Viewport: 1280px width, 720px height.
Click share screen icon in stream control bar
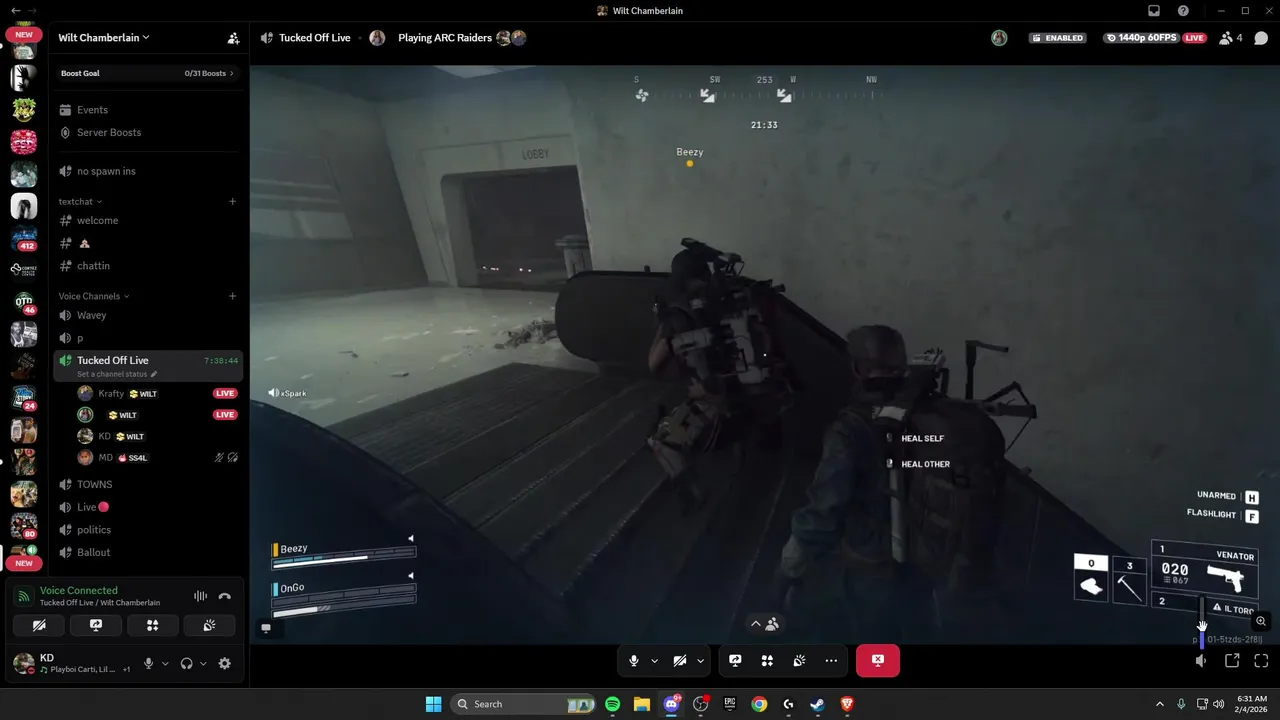tap(735, 661)
